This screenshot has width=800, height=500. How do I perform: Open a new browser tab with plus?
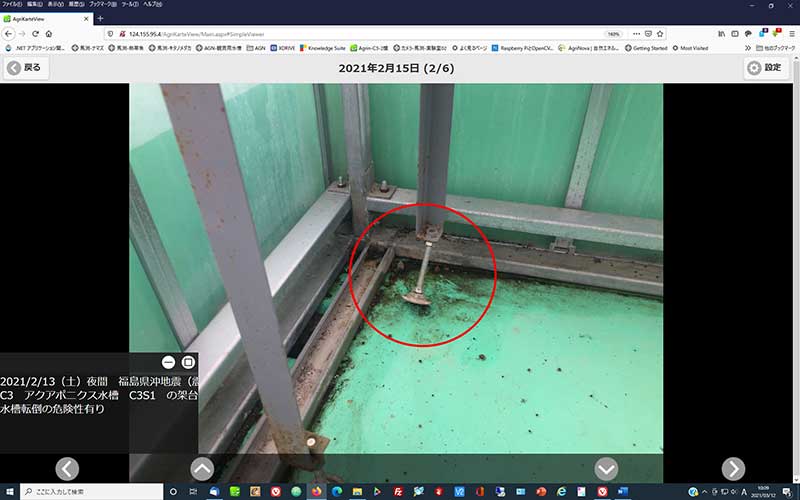coord(100,19)
